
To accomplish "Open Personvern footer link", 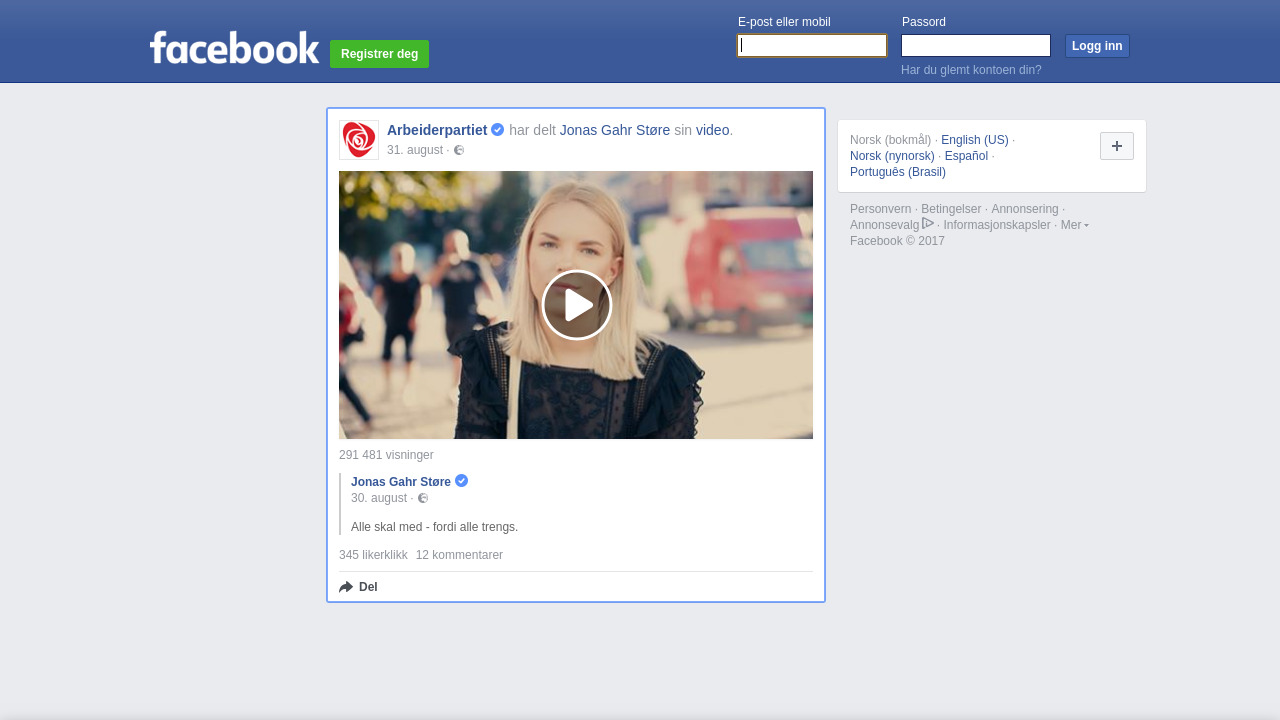I will (881, 209).
